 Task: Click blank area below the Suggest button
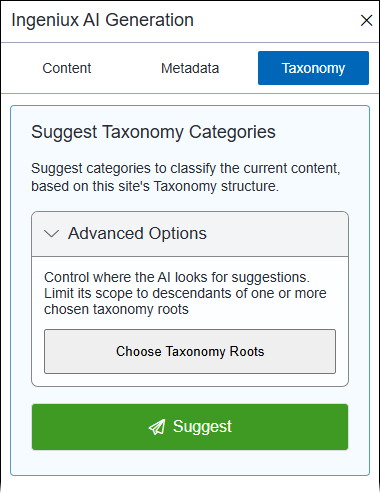[x=190, y=463]
